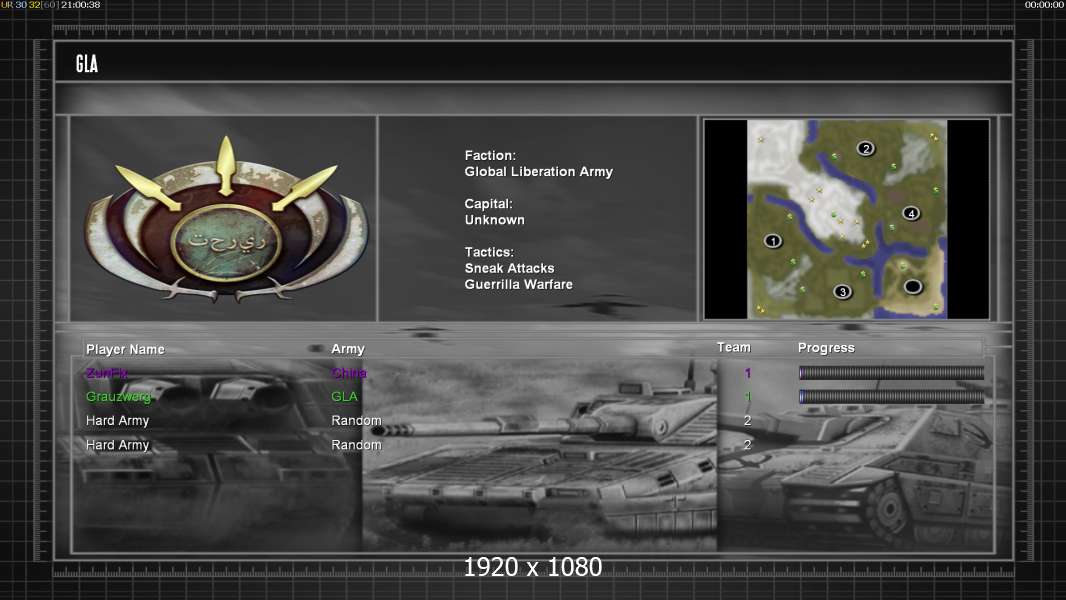Select start position 2 on the minimap

pyautogui.click(x=865, y=148)
